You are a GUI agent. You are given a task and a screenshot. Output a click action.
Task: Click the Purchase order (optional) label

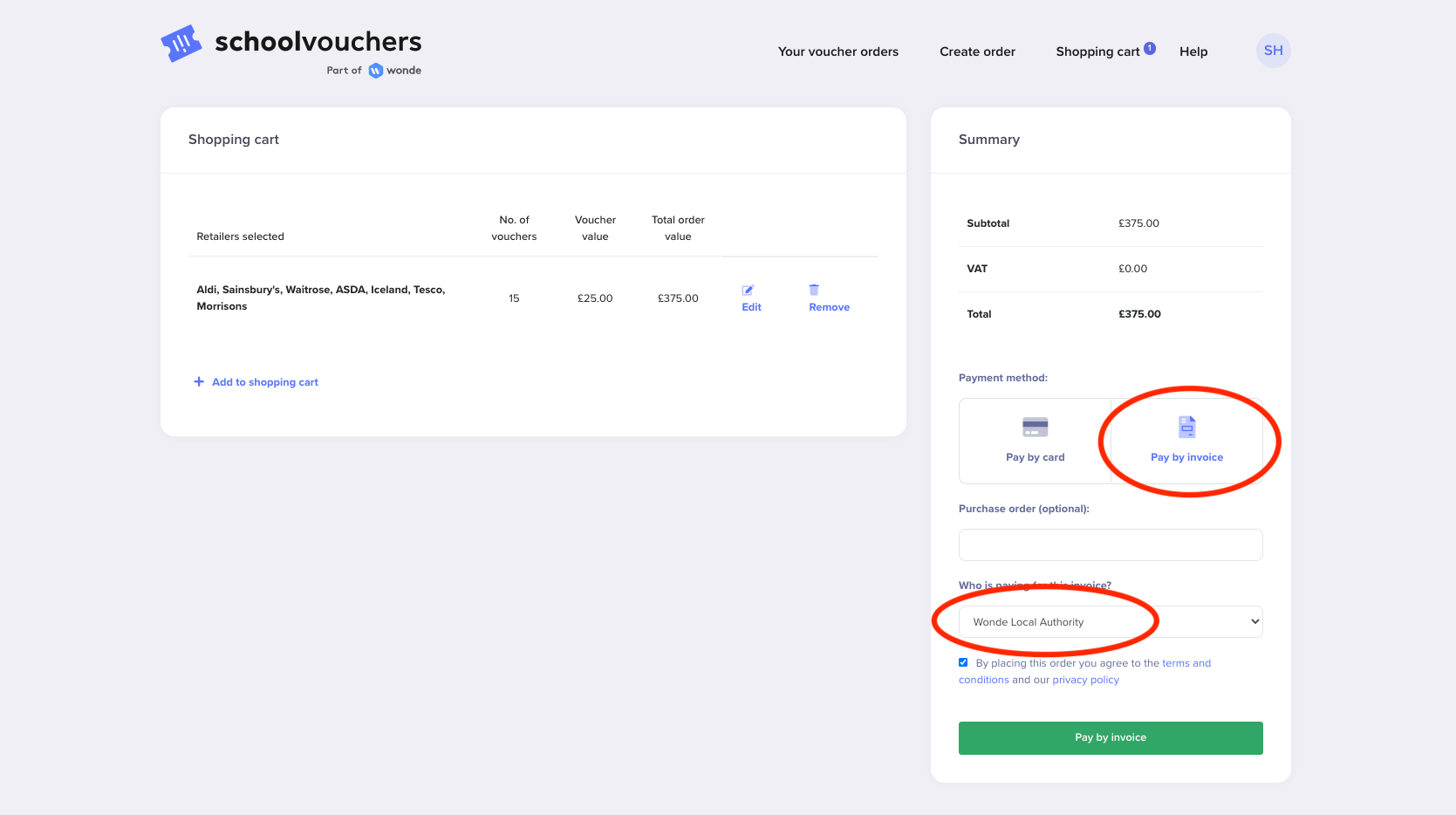point(1024,509)
